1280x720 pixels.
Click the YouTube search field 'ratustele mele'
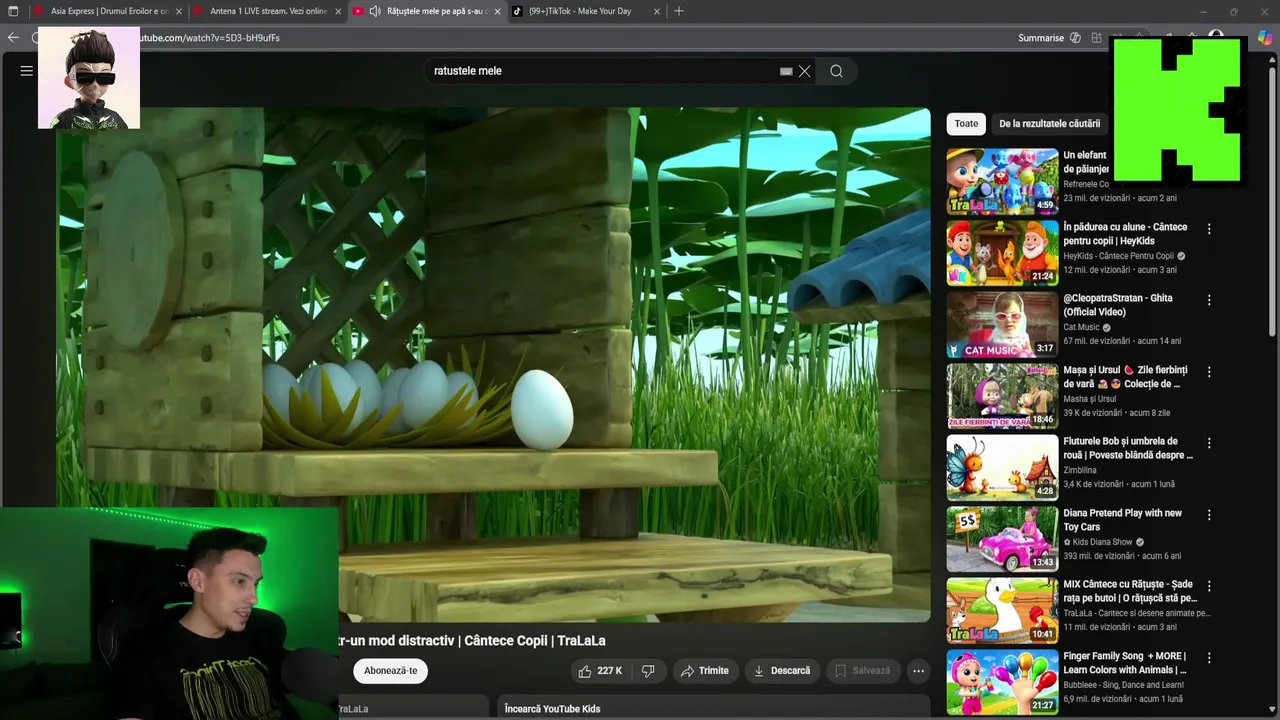[x=600, y=71]
